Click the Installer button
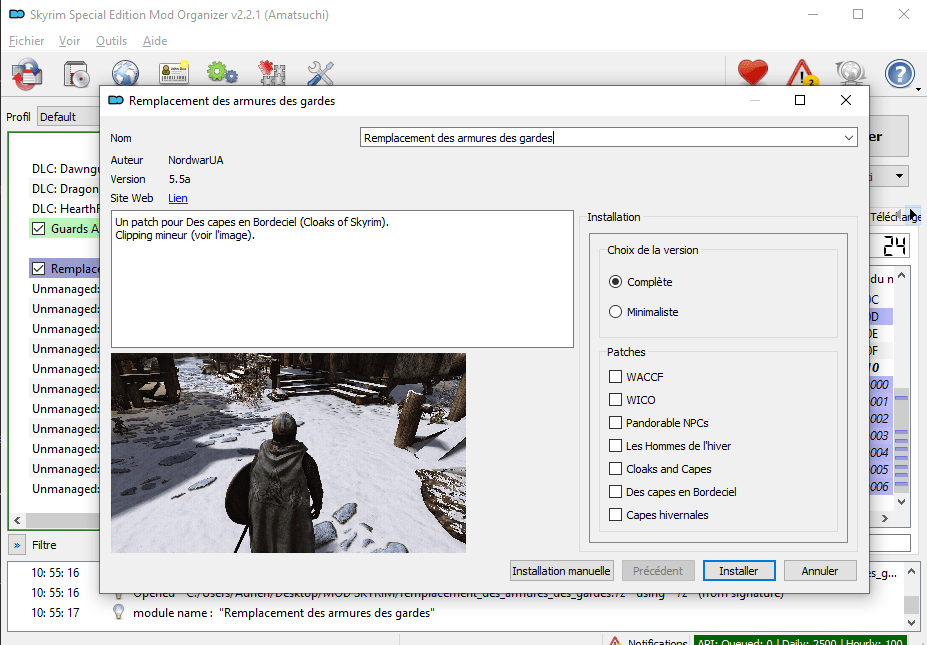 point(738,571)
